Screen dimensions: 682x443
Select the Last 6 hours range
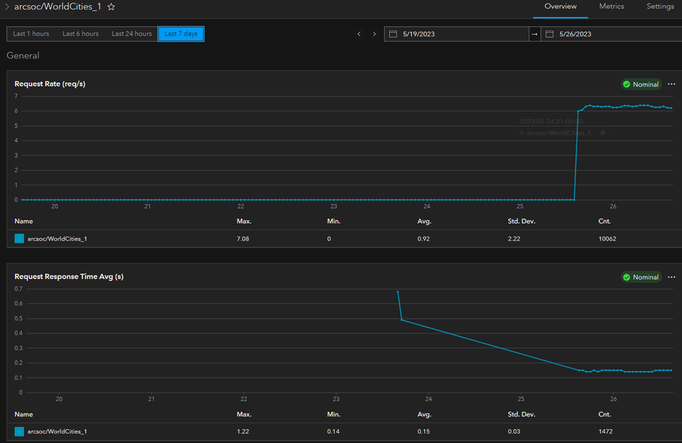pos(80,34)
